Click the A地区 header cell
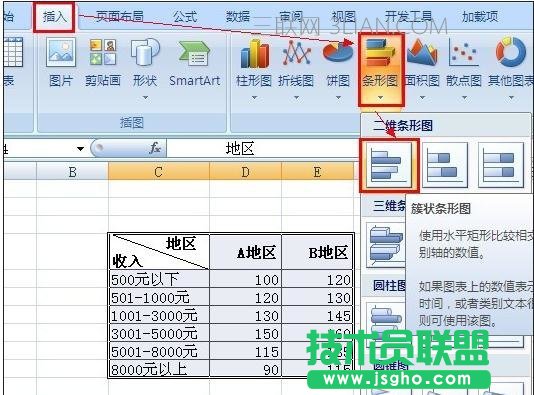Screen dimensions: 534x395 (246, 252)
